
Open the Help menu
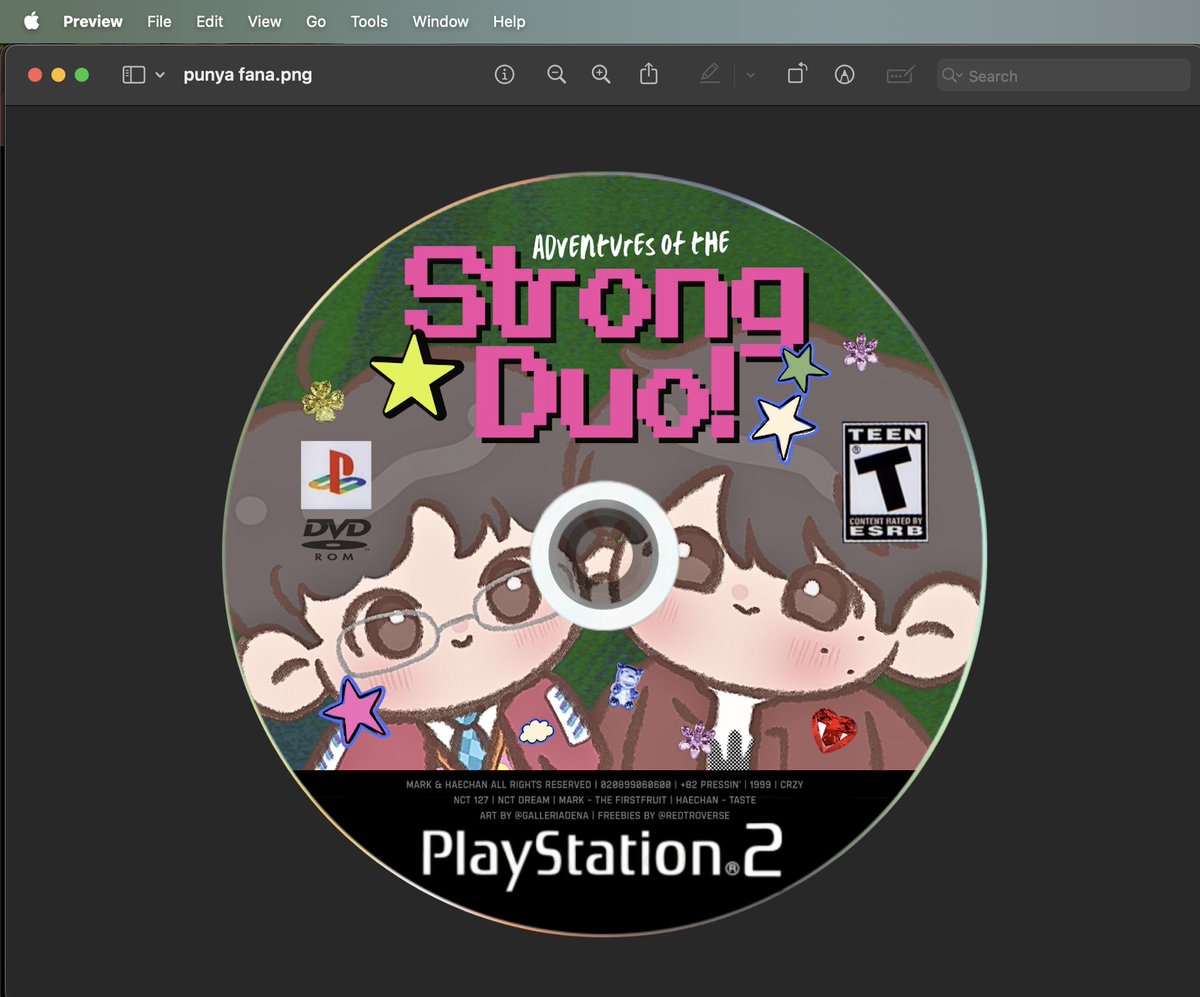tap(509, 21)
